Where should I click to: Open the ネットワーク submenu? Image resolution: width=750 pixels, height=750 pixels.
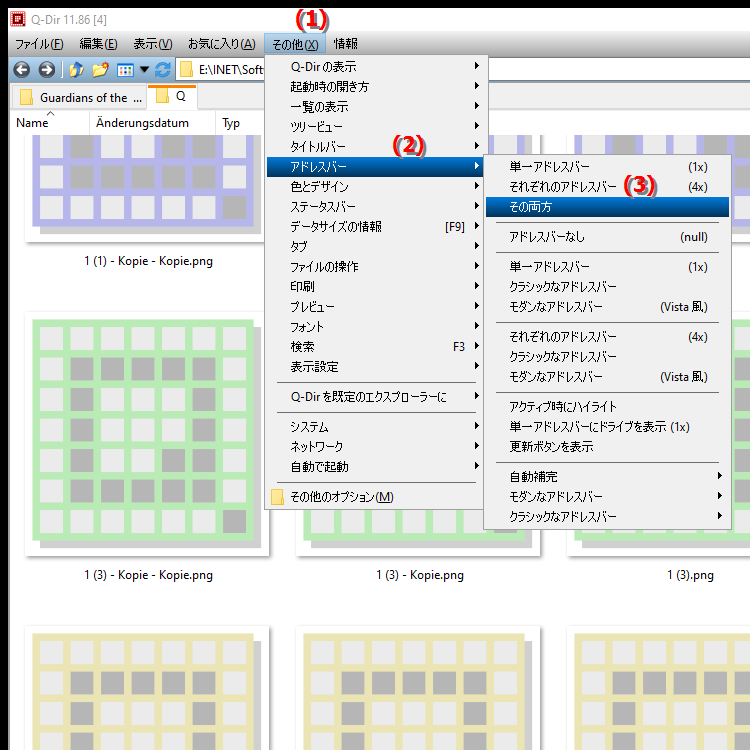[x=375, y=447]
